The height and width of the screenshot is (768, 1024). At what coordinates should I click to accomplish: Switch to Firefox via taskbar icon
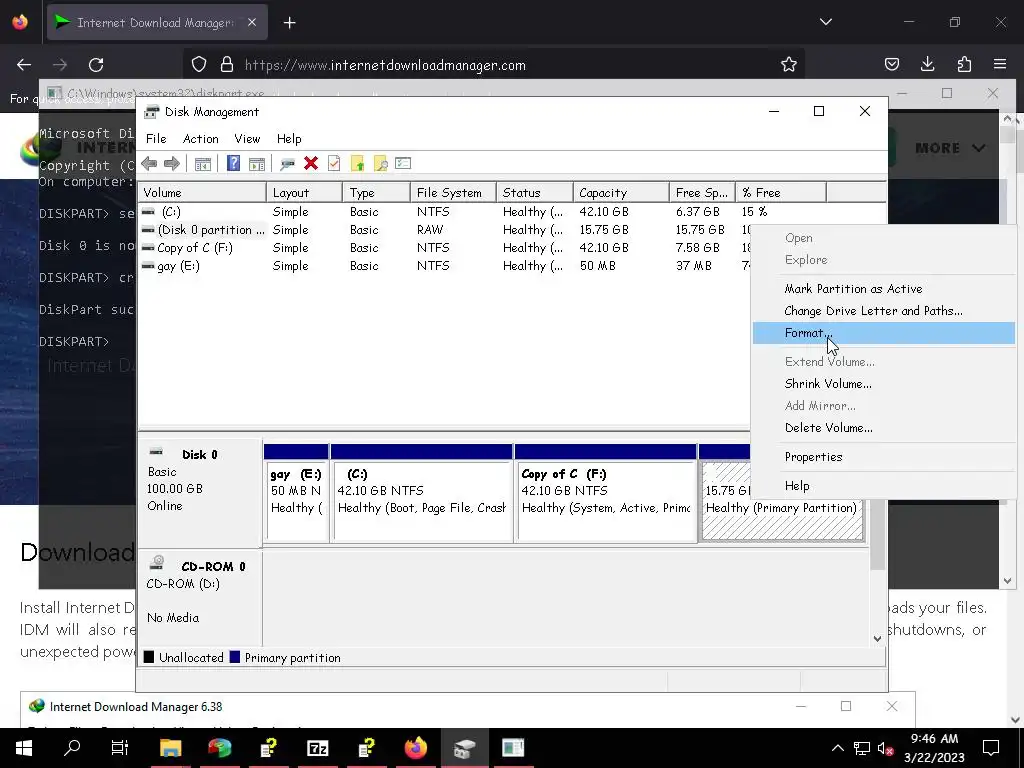click(415, 748)
